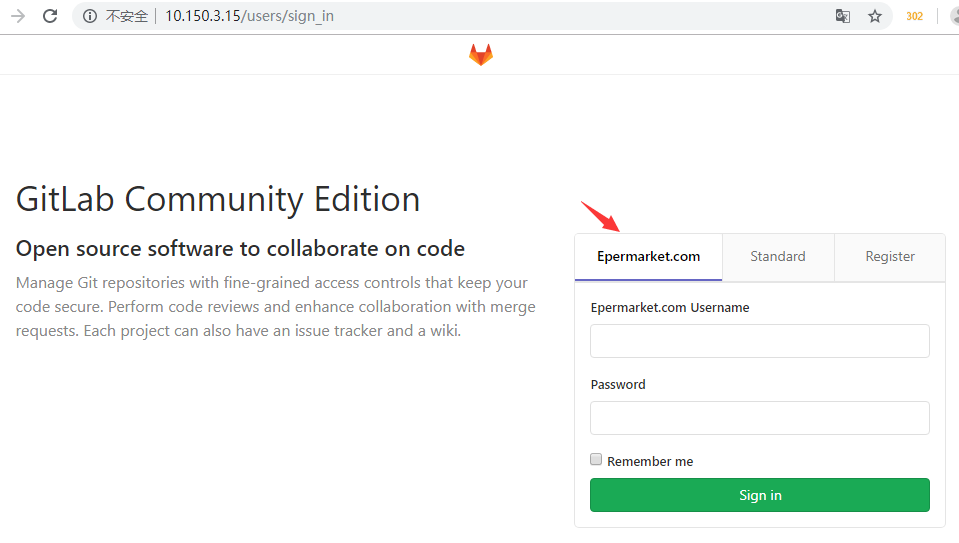Click inside the Password input box
Screen dimensions: 959x543
tap(759, 418)
